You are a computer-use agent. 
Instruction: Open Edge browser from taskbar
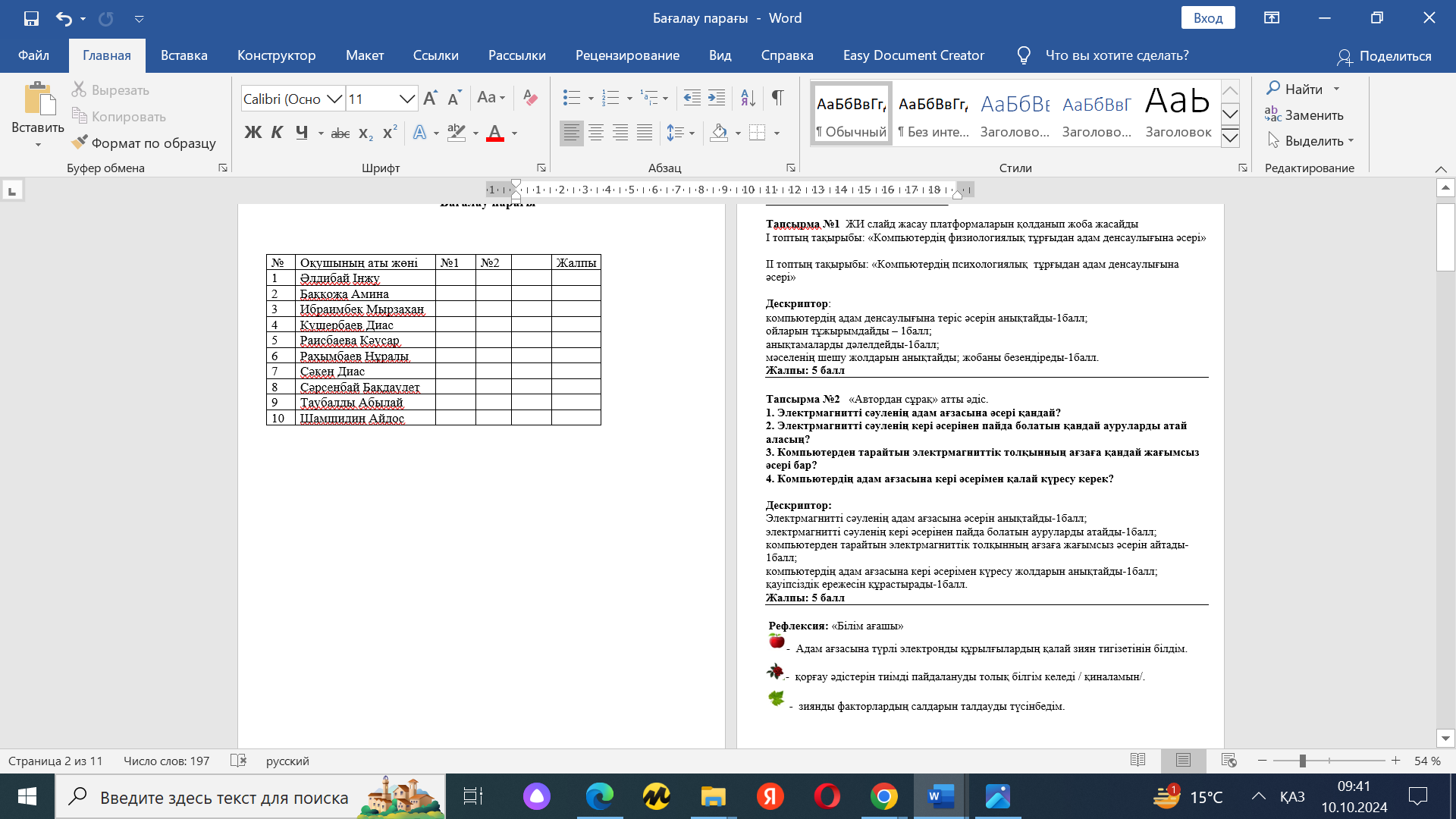click(x=599, y=796)
